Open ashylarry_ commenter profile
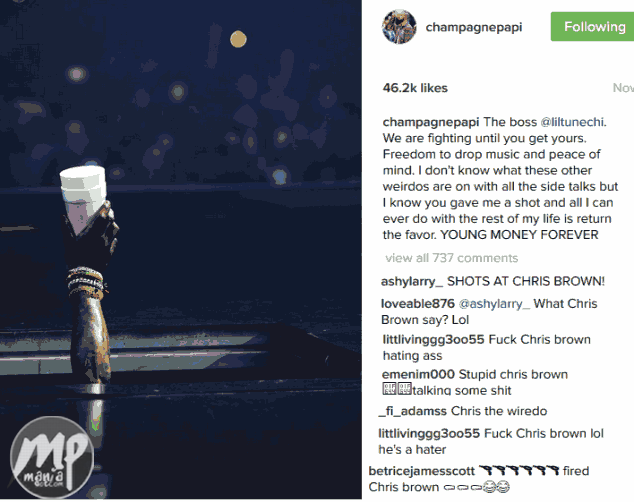Screen dimensions: 634x502 tap(412, 281)
